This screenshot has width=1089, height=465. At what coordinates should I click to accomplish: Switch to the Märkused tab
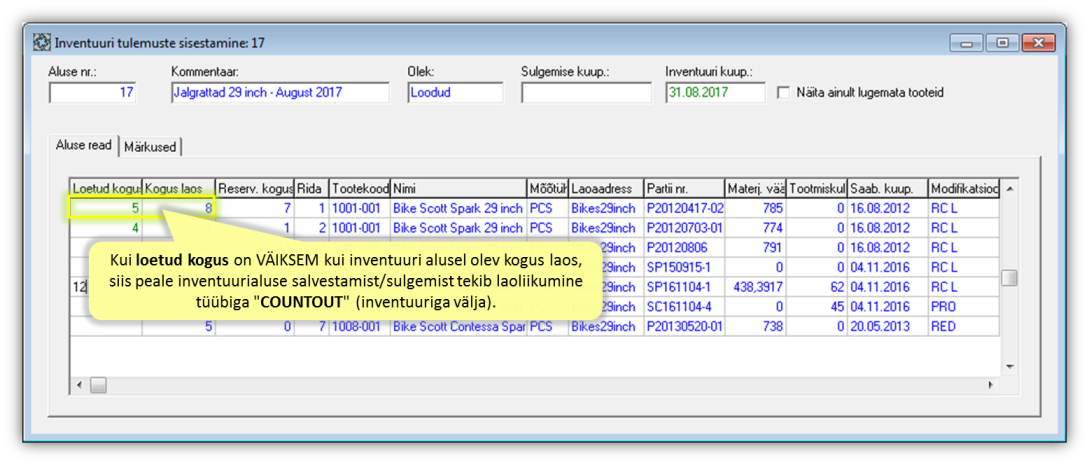150,147
